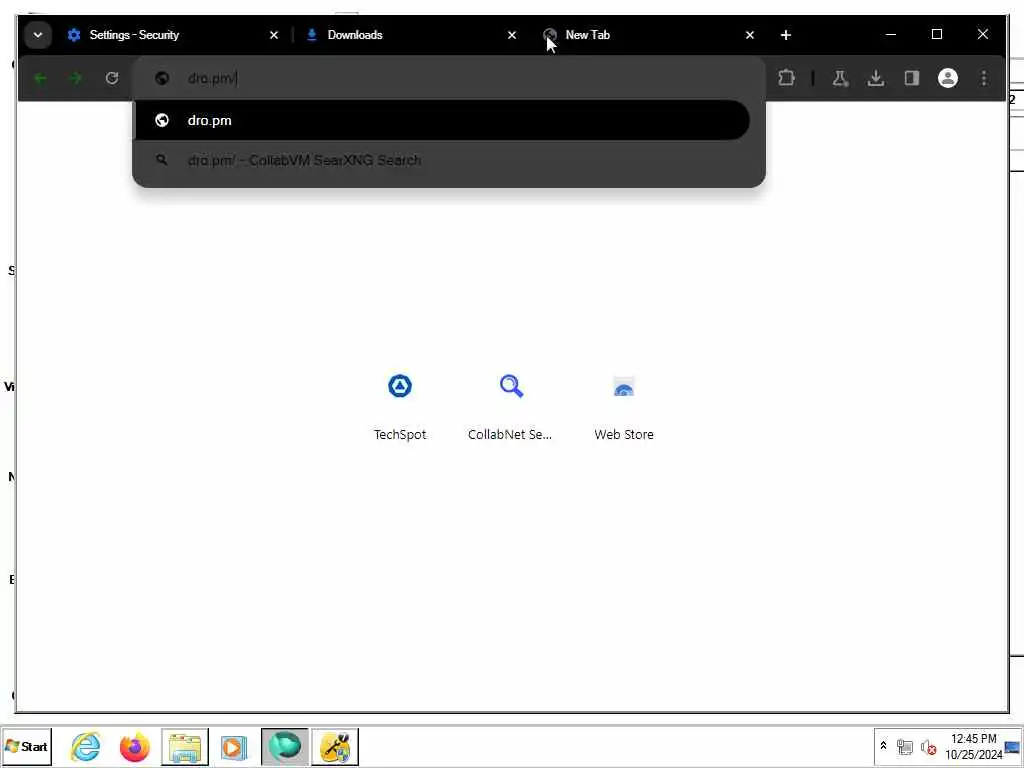1024x768 pixels.
Task: Open Windows Explorer from the taskbar
Action: point(185,746)
